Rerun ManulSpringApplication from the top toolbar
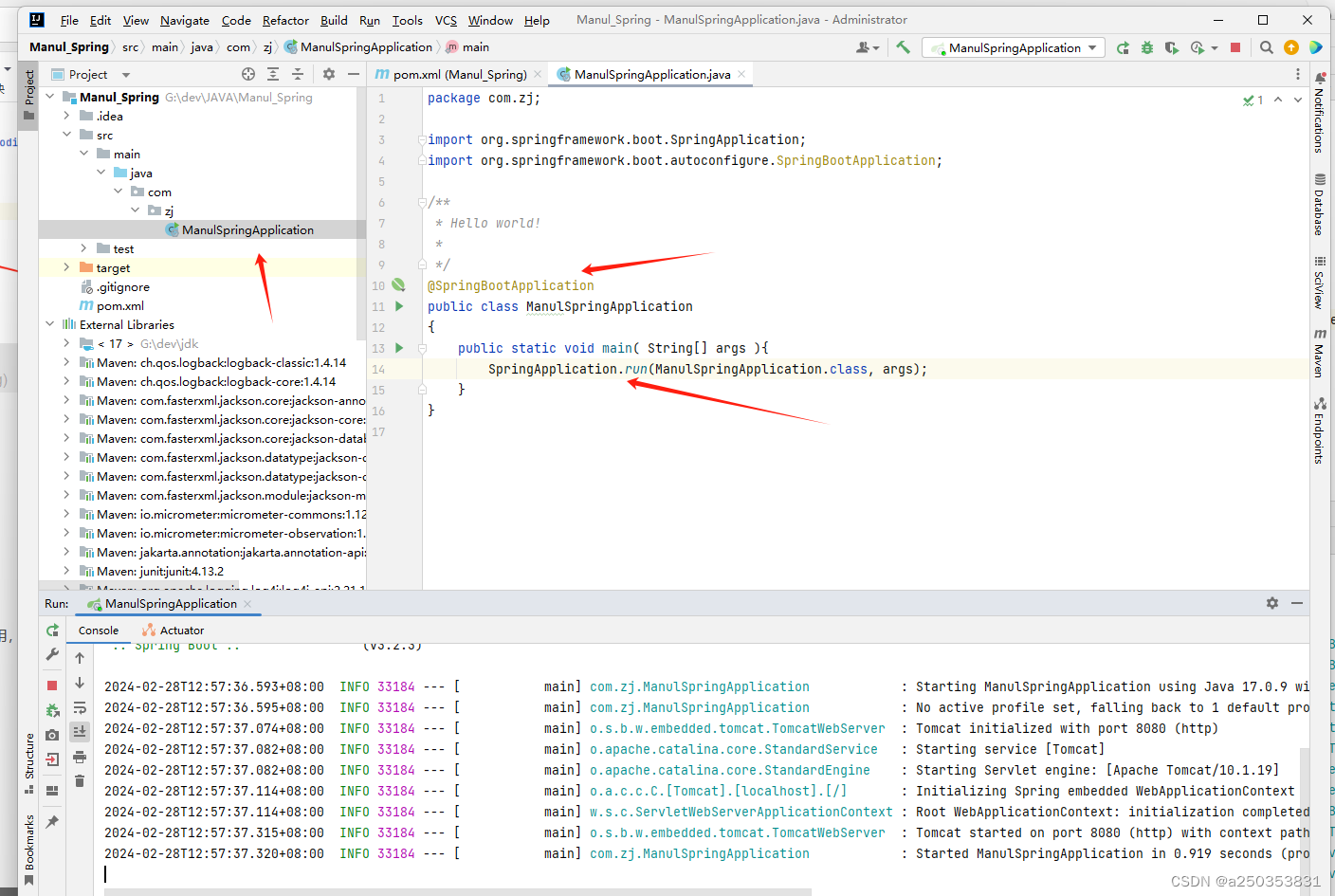This screenshot has height=896, width=1335. 1123,47
